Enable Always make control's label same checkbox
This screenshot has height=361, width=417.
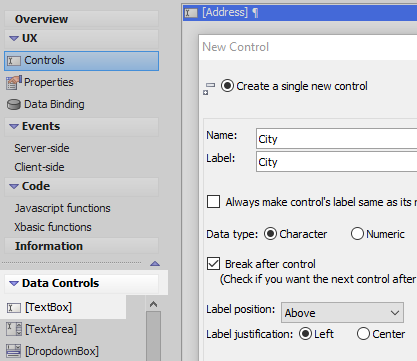pos(213,202)
